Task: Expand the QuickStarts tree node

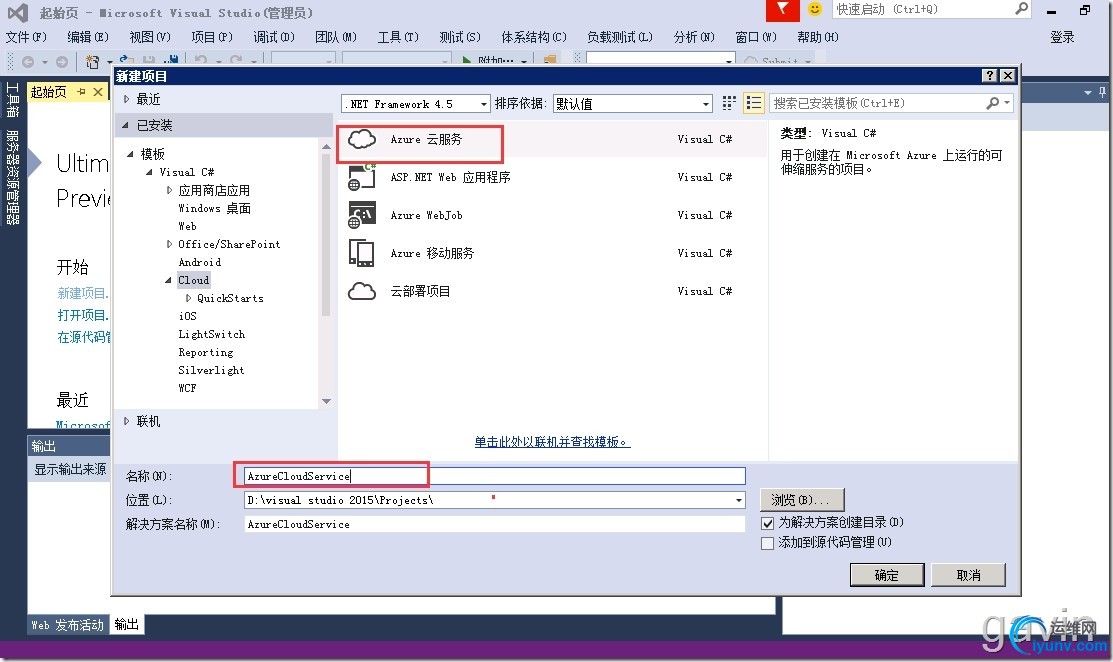Action: coord(188,298)
